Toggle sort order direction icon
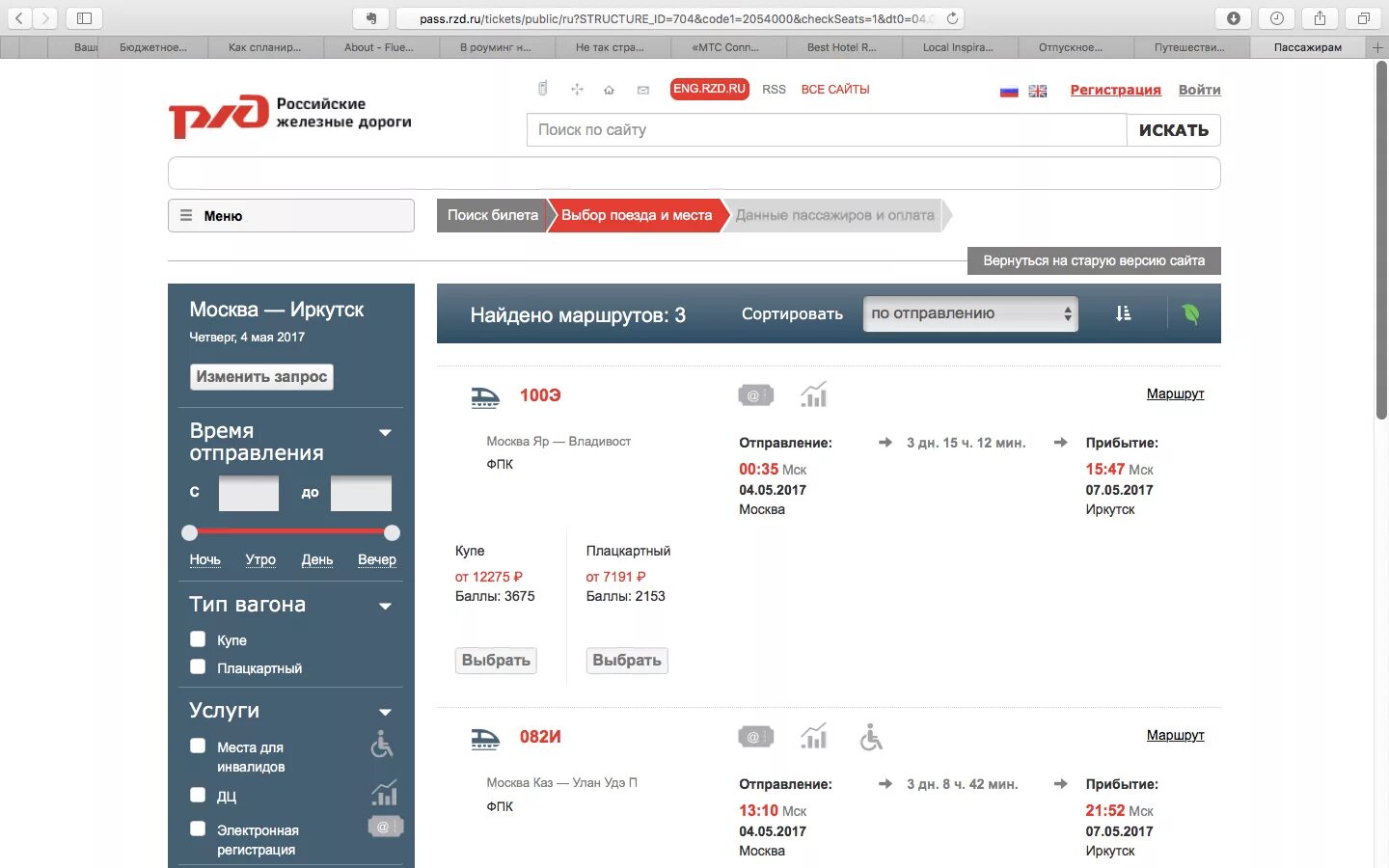The width and height of the screenshot is (1389, 868). [x=1123, y=313]
